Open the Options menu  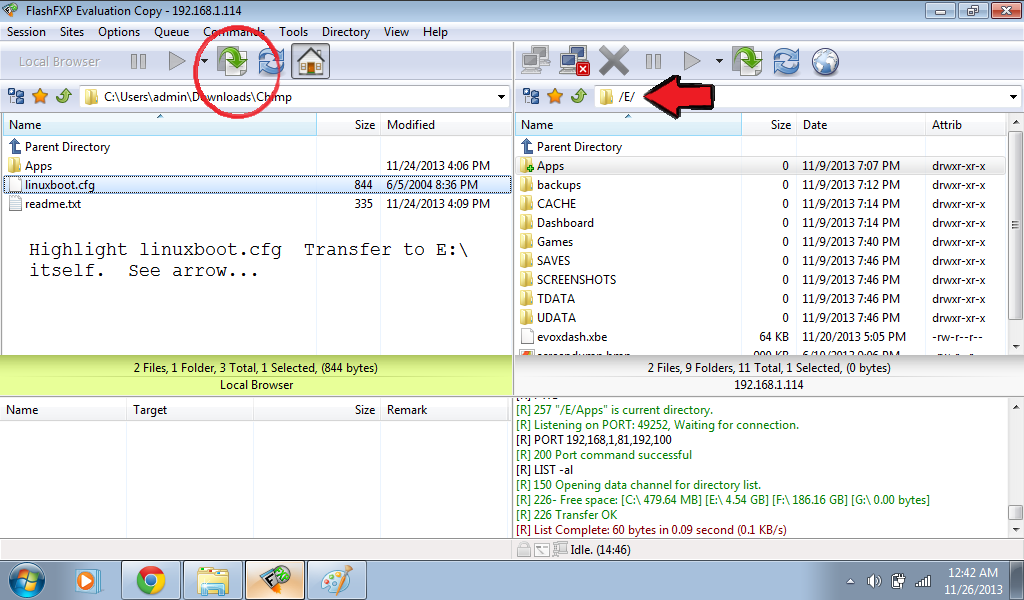pos(119,32)
